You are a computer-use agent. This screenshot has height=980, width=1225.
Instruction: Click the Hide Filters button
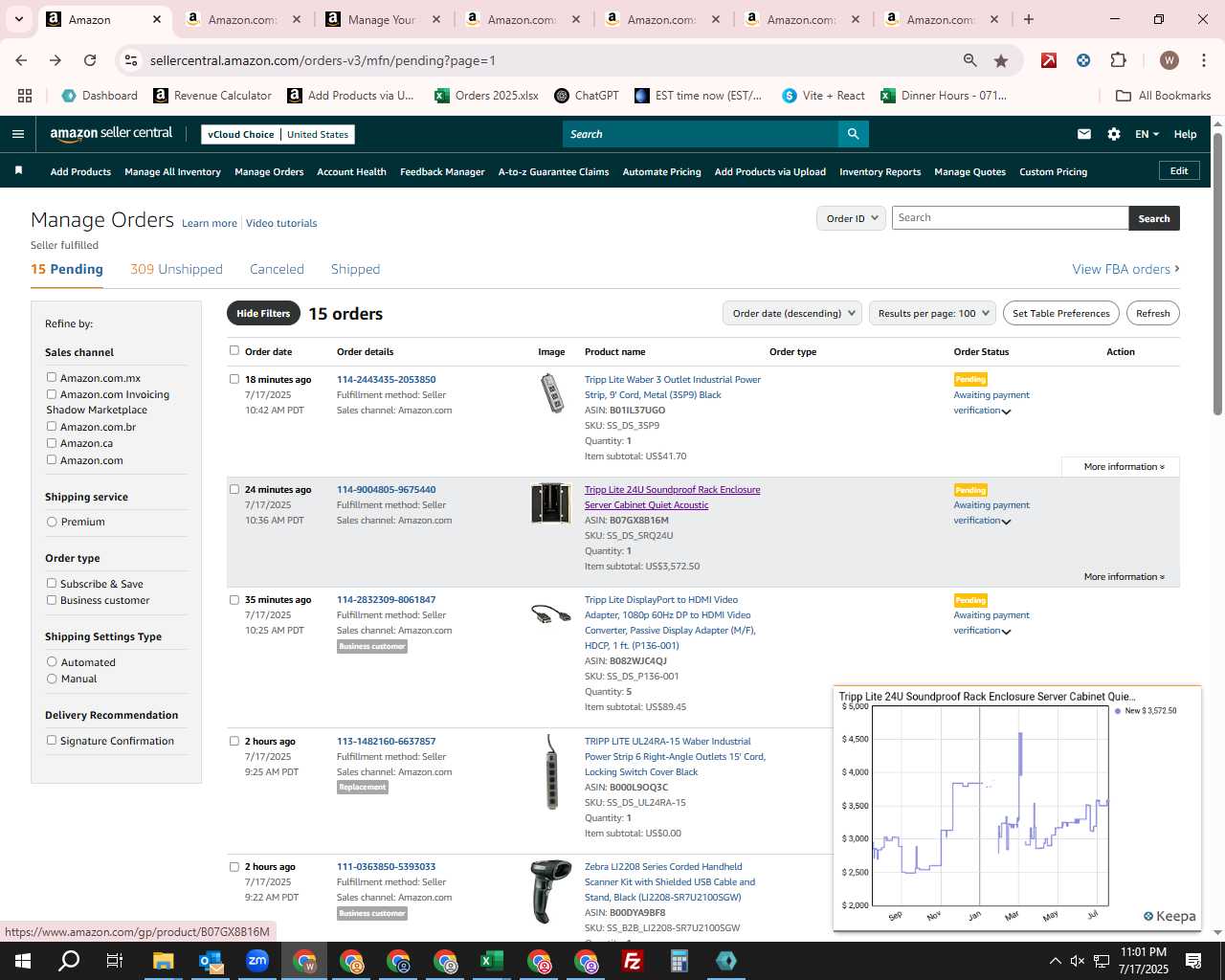pos(263,313)
